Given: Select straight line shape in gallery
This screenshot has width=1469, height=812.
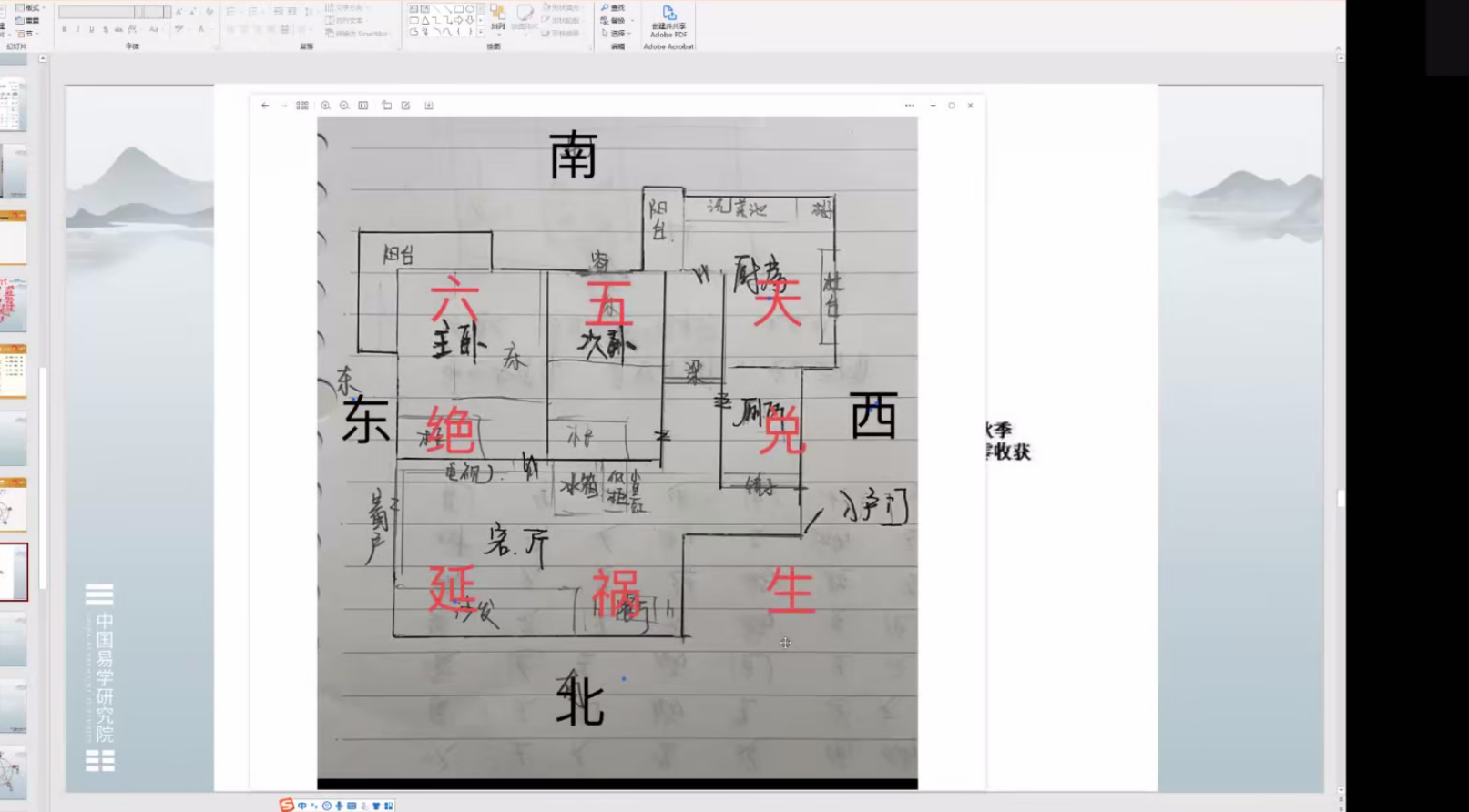Looking at the screenshot, I should (436, 8).
